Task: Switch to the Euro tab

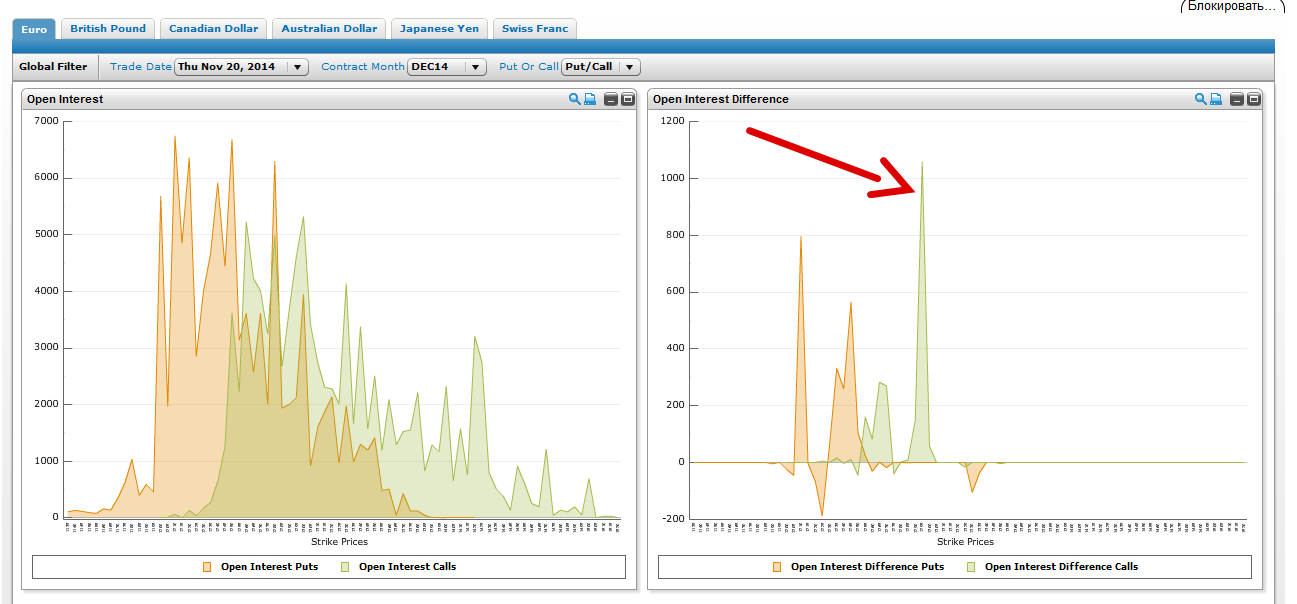Action: (x=34, y=29)
